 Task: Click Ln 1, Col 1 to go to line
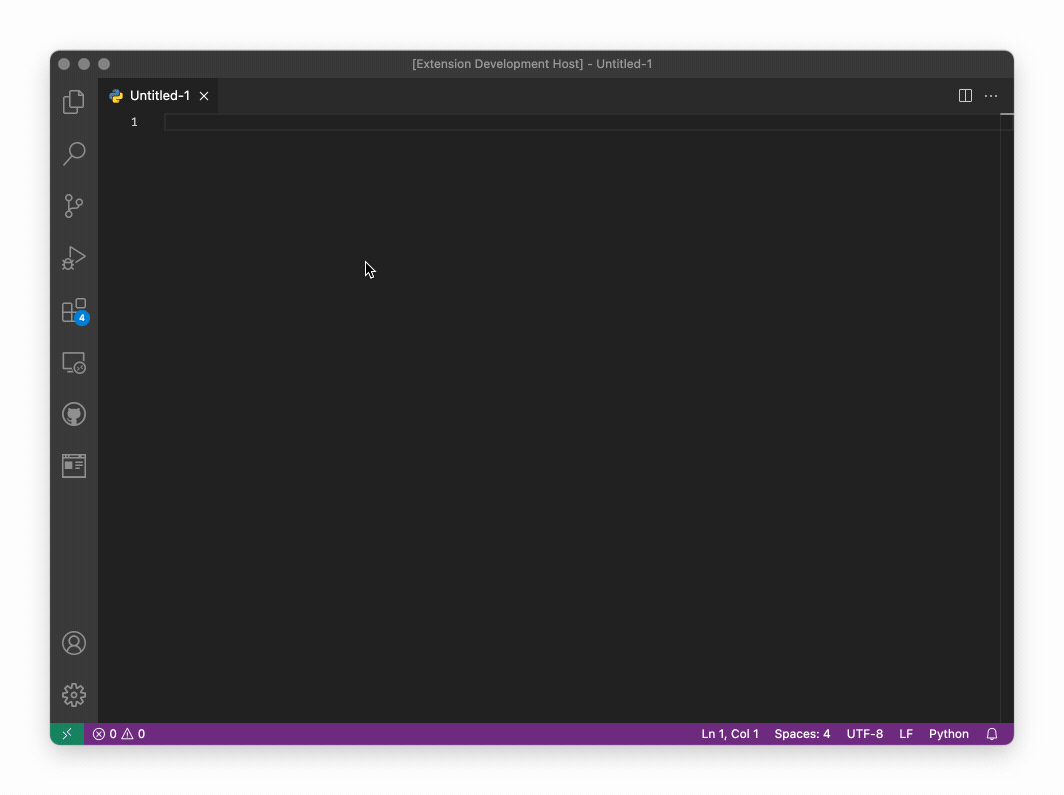coord(729,734)
